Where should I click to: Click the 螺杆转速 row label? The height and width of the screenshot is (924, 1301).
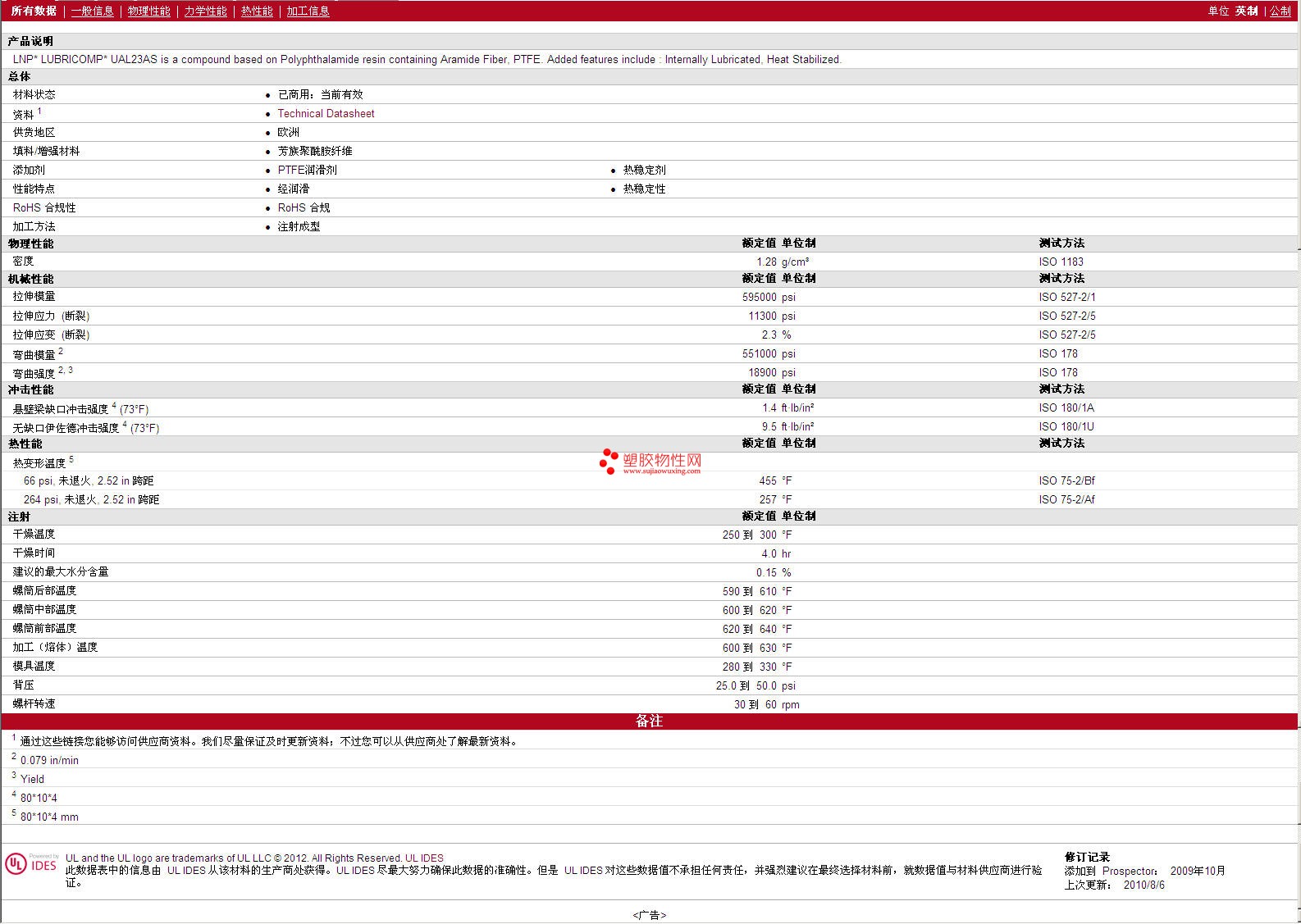pos(34,703)
